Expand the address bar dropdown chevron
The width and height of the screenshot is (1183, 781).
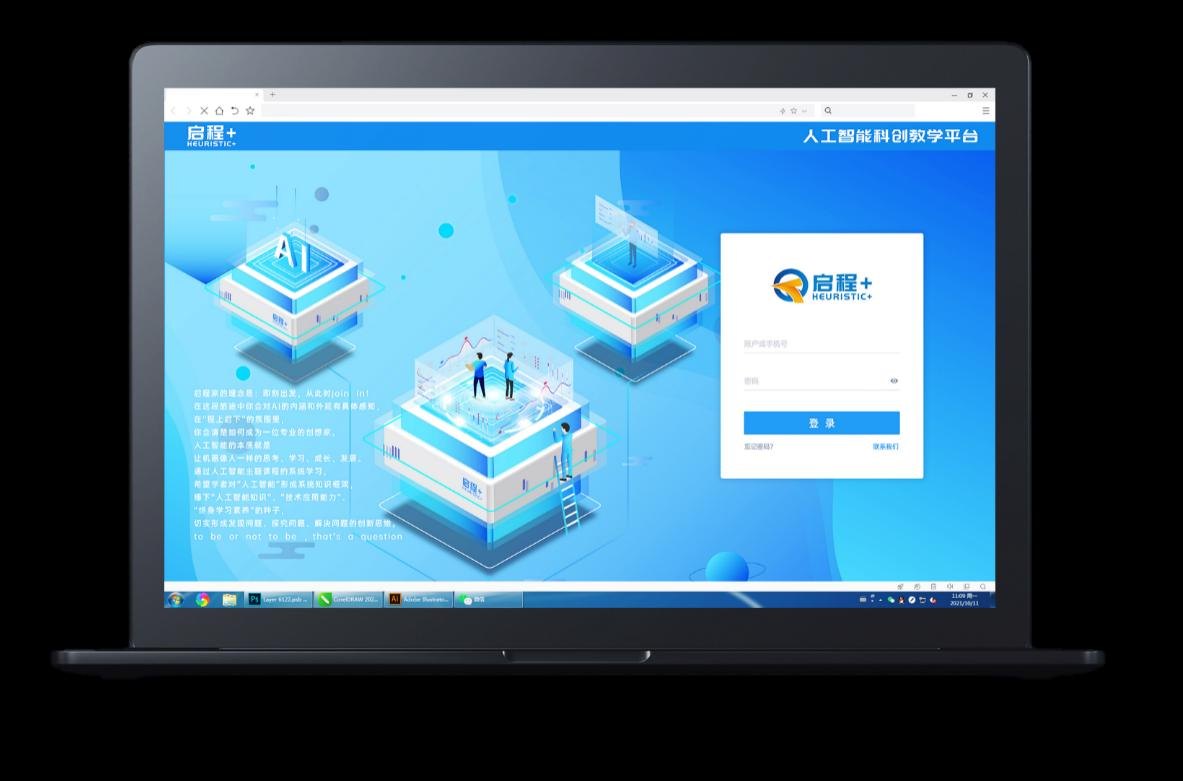coord(804,111)
